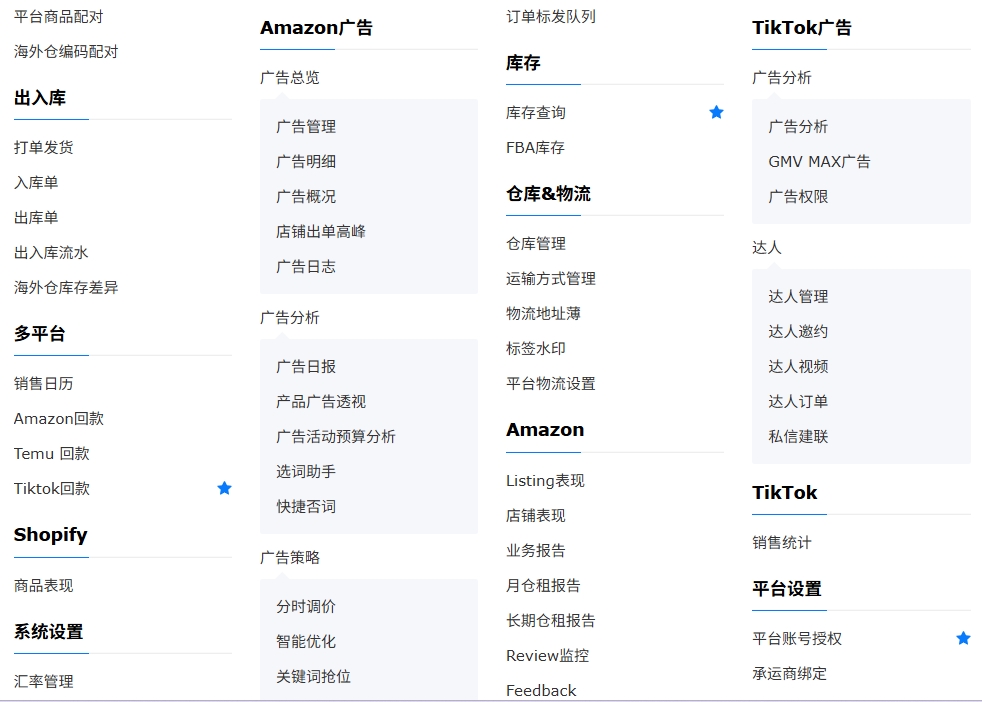Open 达人管理

coord(799,296)
